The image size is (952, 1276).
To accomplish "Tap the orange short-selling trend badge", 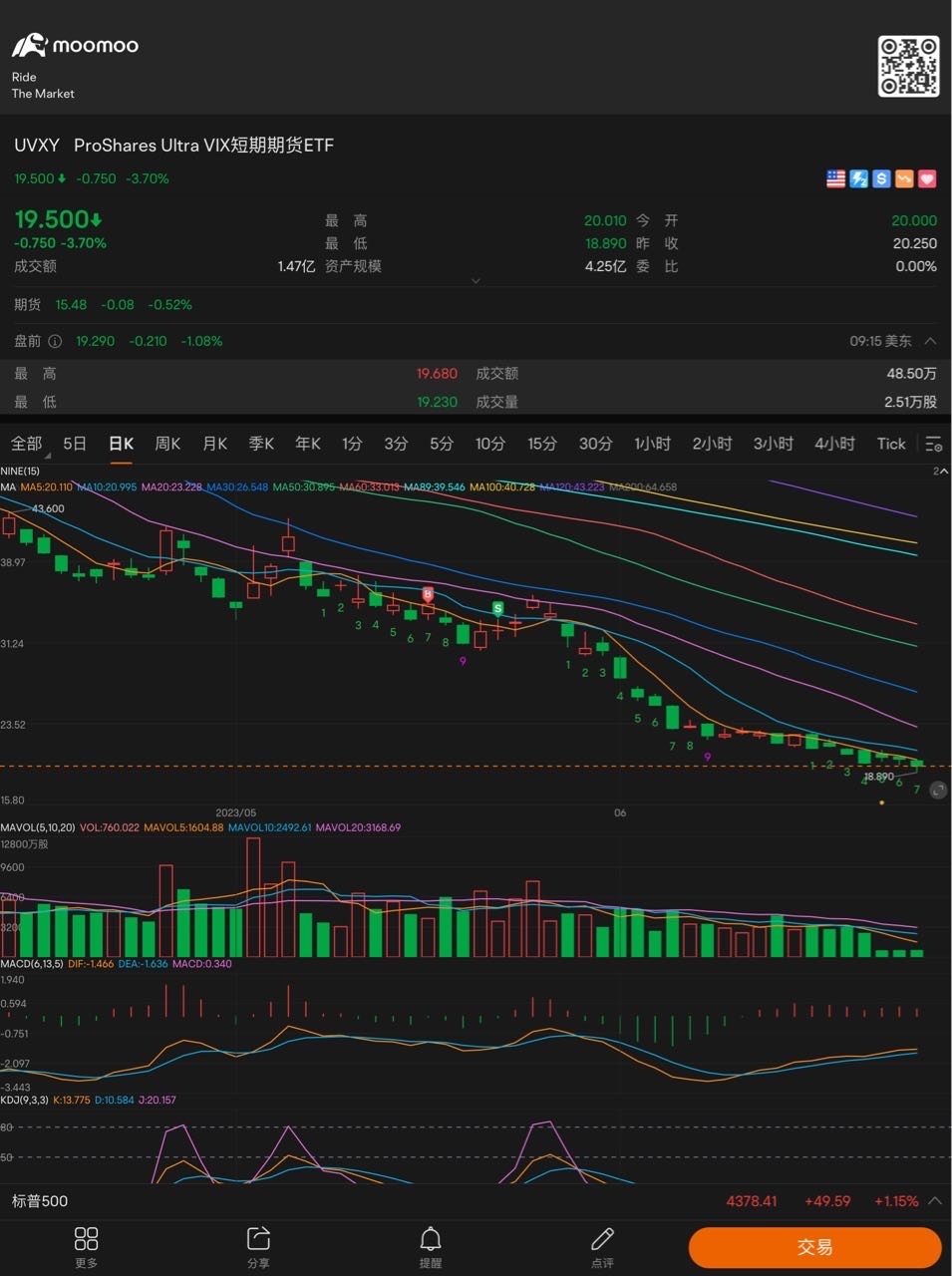I will tap(904, 178).
